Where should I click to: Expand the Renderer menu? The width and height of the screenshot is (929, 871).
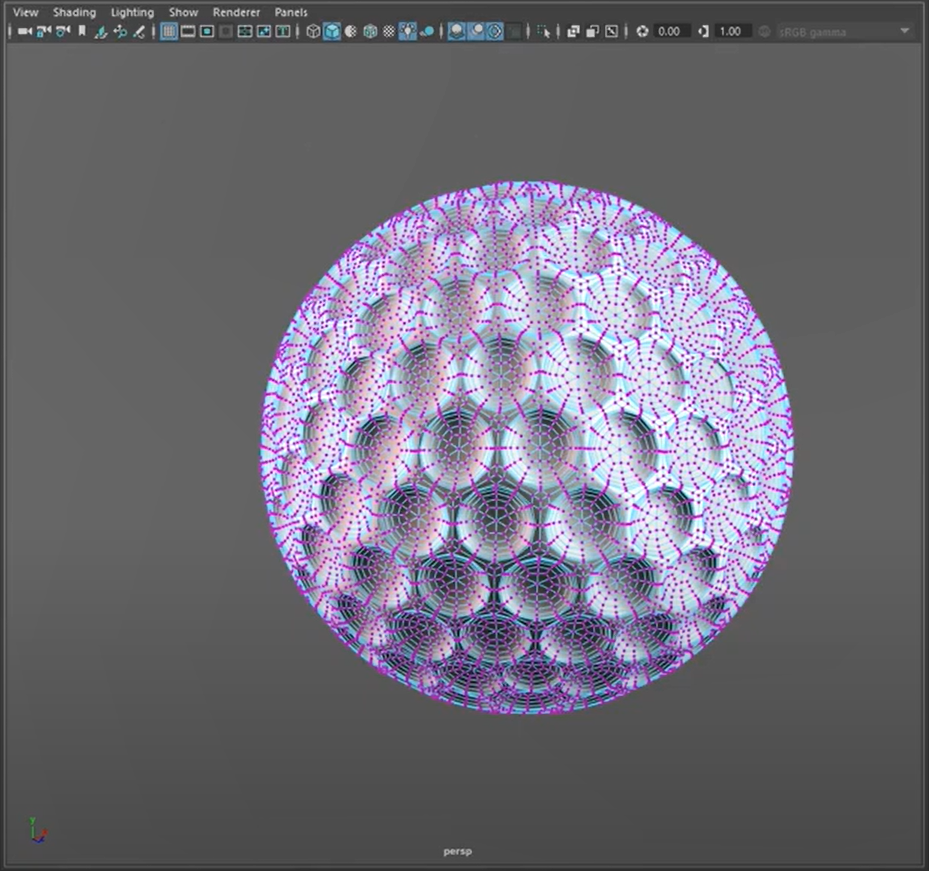point(236,12)
